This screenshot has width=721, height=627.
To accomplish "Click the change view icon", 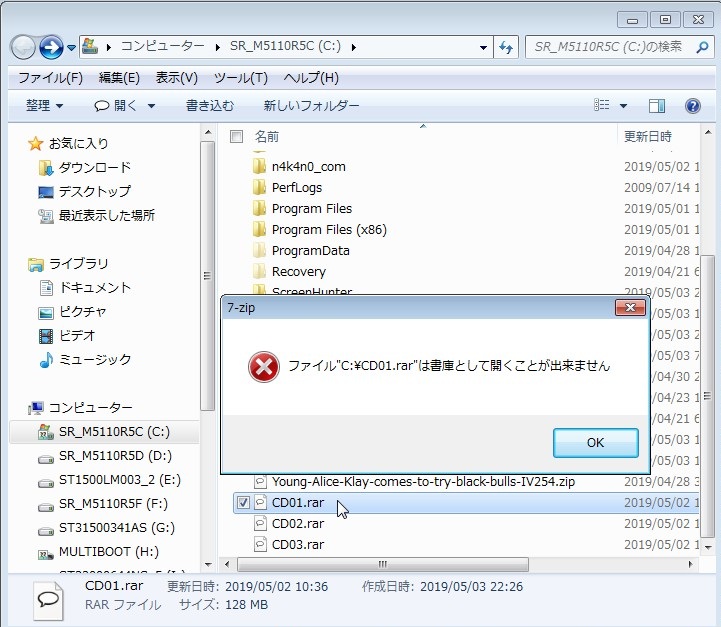I will [x=601, y=105].
